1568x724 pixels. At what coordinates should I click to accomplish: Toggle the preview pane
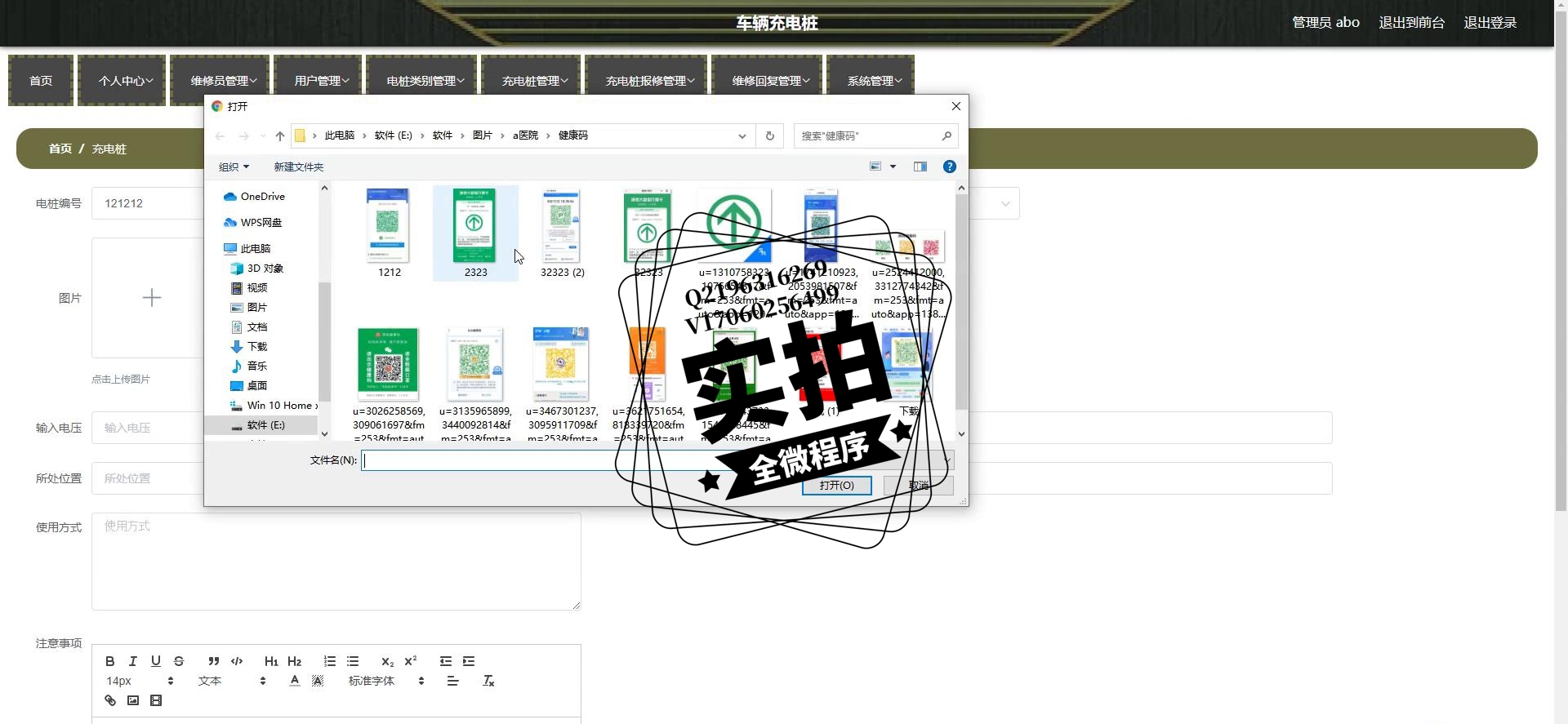pyautogui.click(x=920, y=167)
